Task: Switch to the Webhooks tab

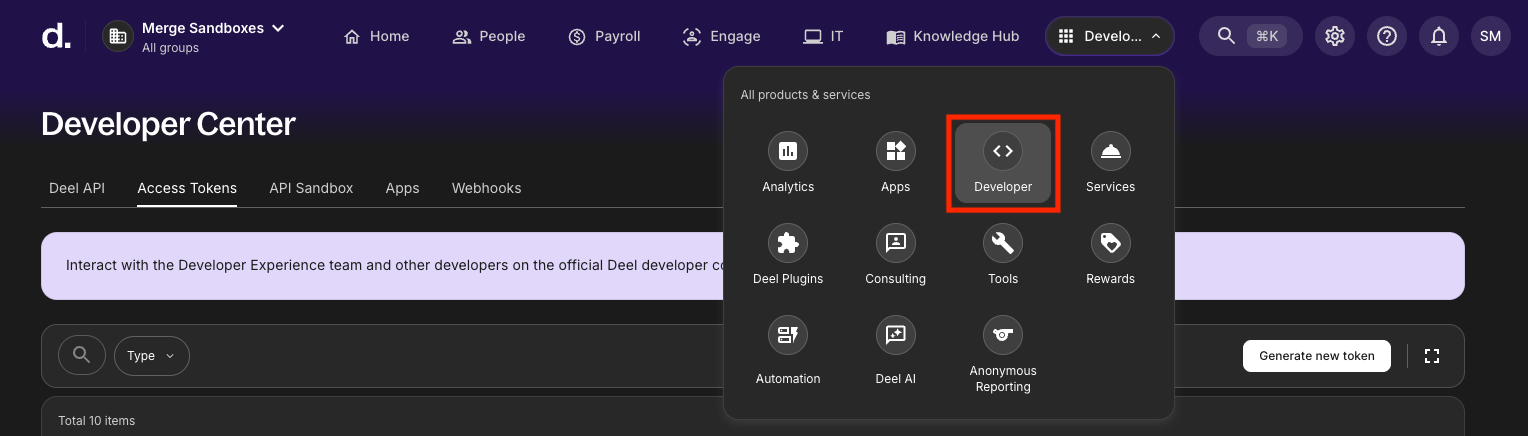Action: pyautogui.click(x=486, y=188)
